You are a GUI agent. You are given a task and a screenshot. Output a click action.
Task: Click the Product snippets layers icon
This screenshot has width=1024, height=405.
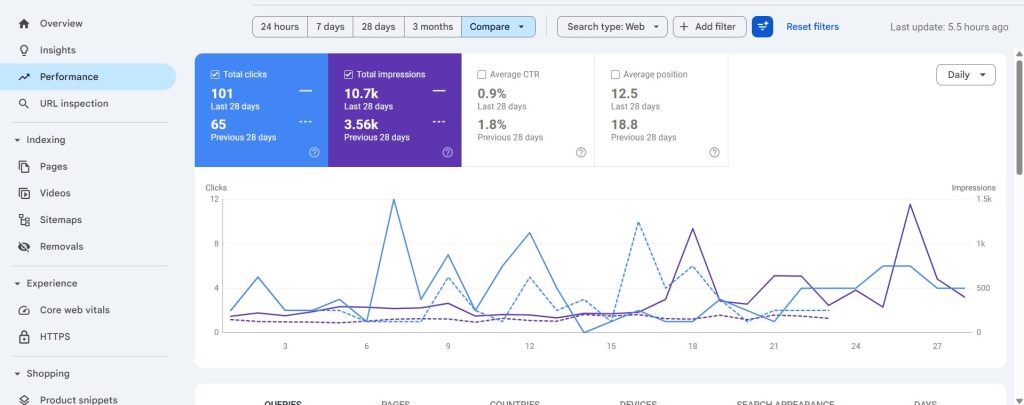(x=24, y=400)
